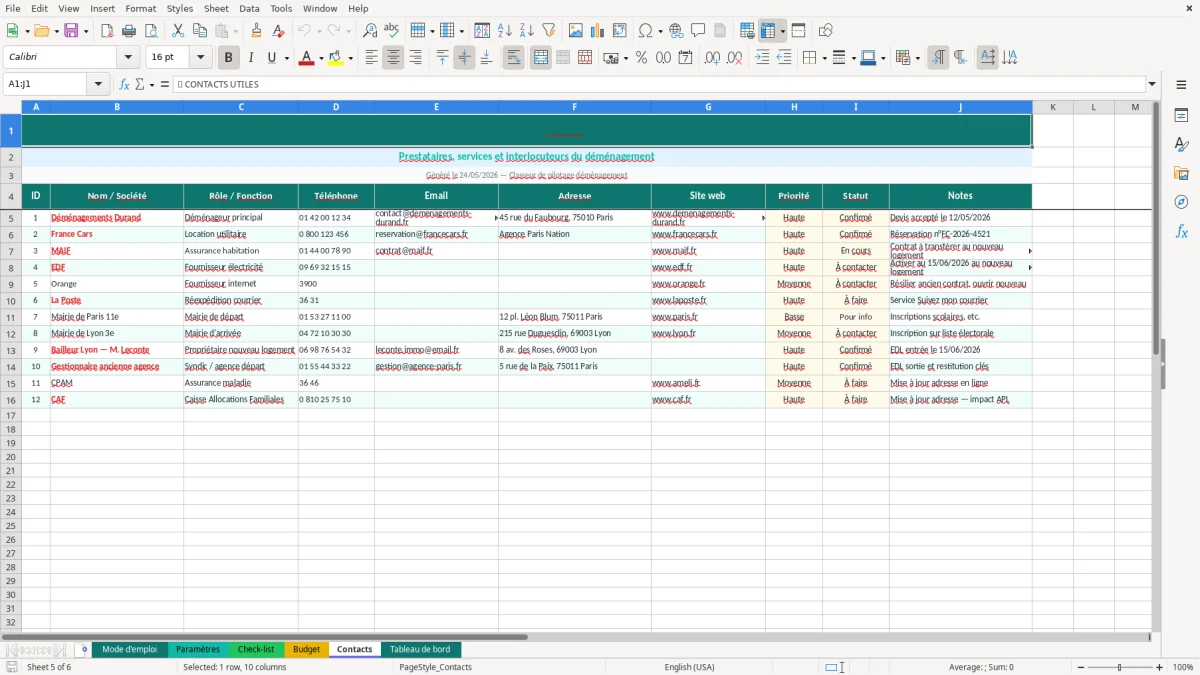Click the contrat@maif.fr email cell
1200x675 pixels.
pyautogui.click(x=436, y=251)
